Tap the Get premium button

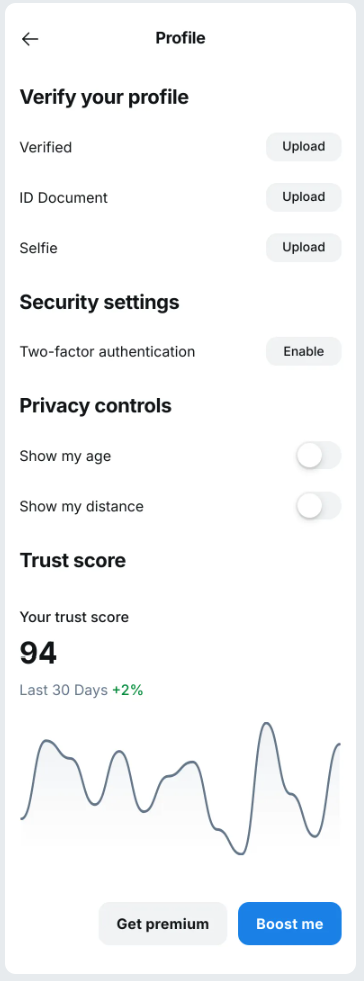pos(163,923)
